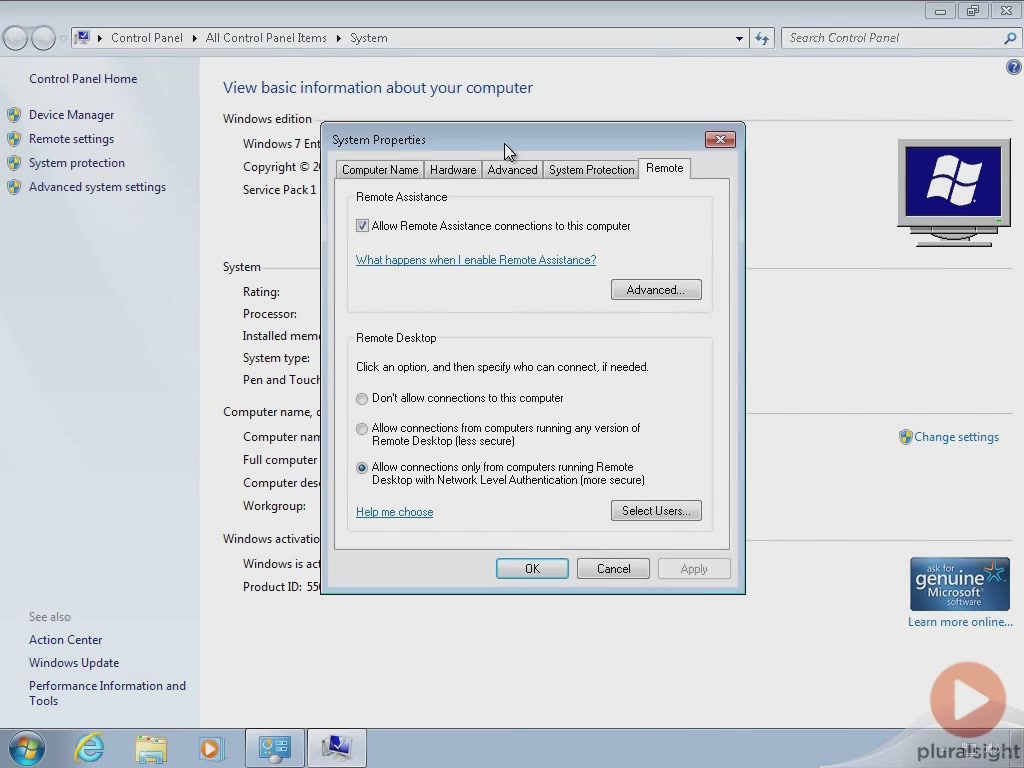The width and height of the screenshot is (1024, 768).
Task: Switch to the Hardware tab
Action: pos(453,170)
